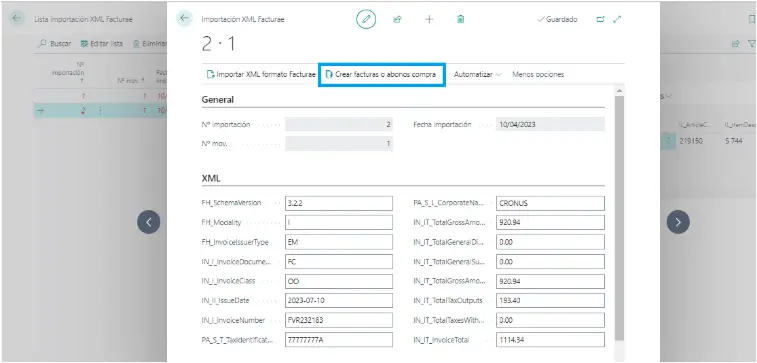Click Crear facturas o abonos compra
The width and height of the screenshot is (757, 363).
[x=381, y=74]
